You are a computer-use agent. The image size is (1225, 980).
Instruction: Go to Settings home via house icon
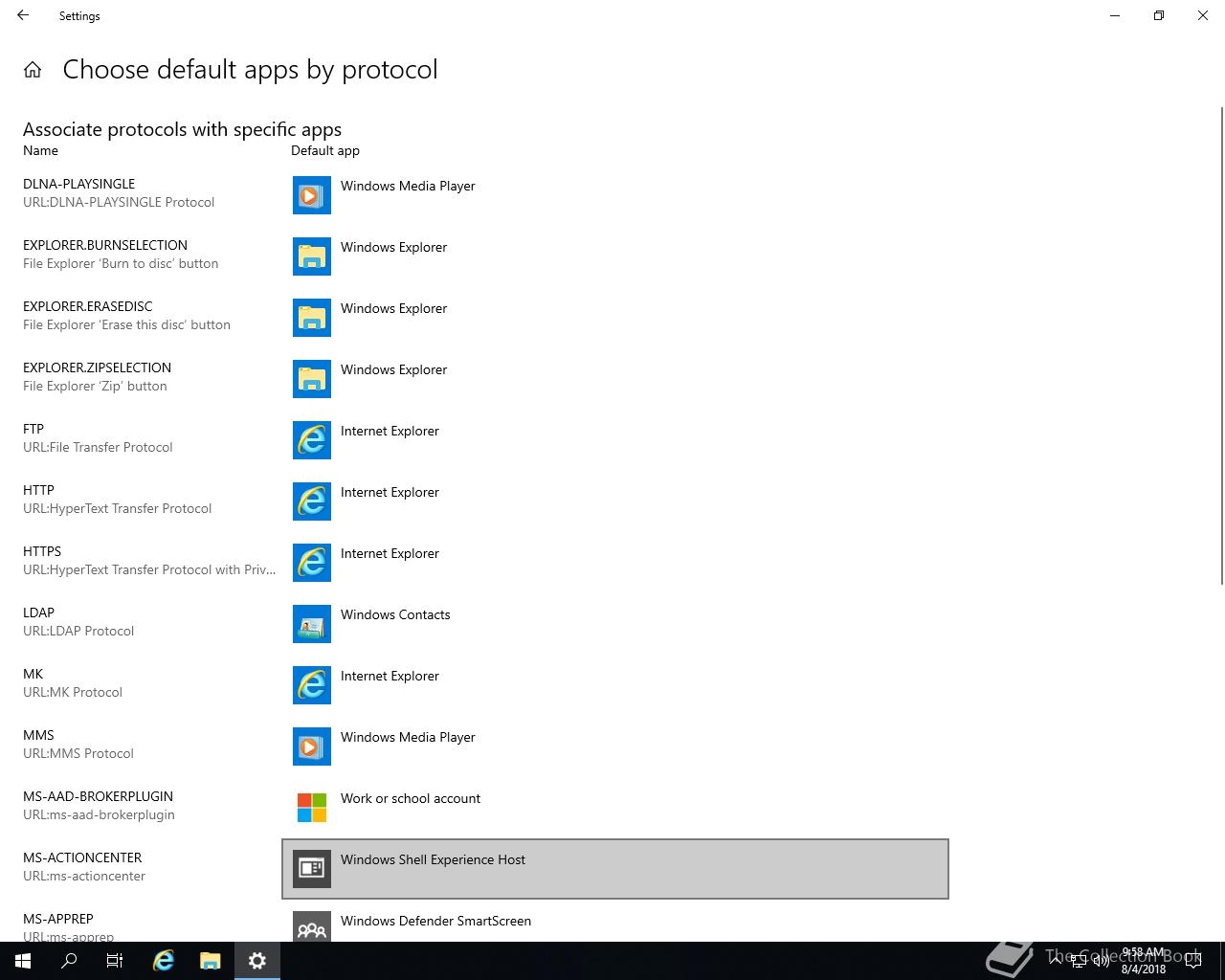click(x=33, y=70)
